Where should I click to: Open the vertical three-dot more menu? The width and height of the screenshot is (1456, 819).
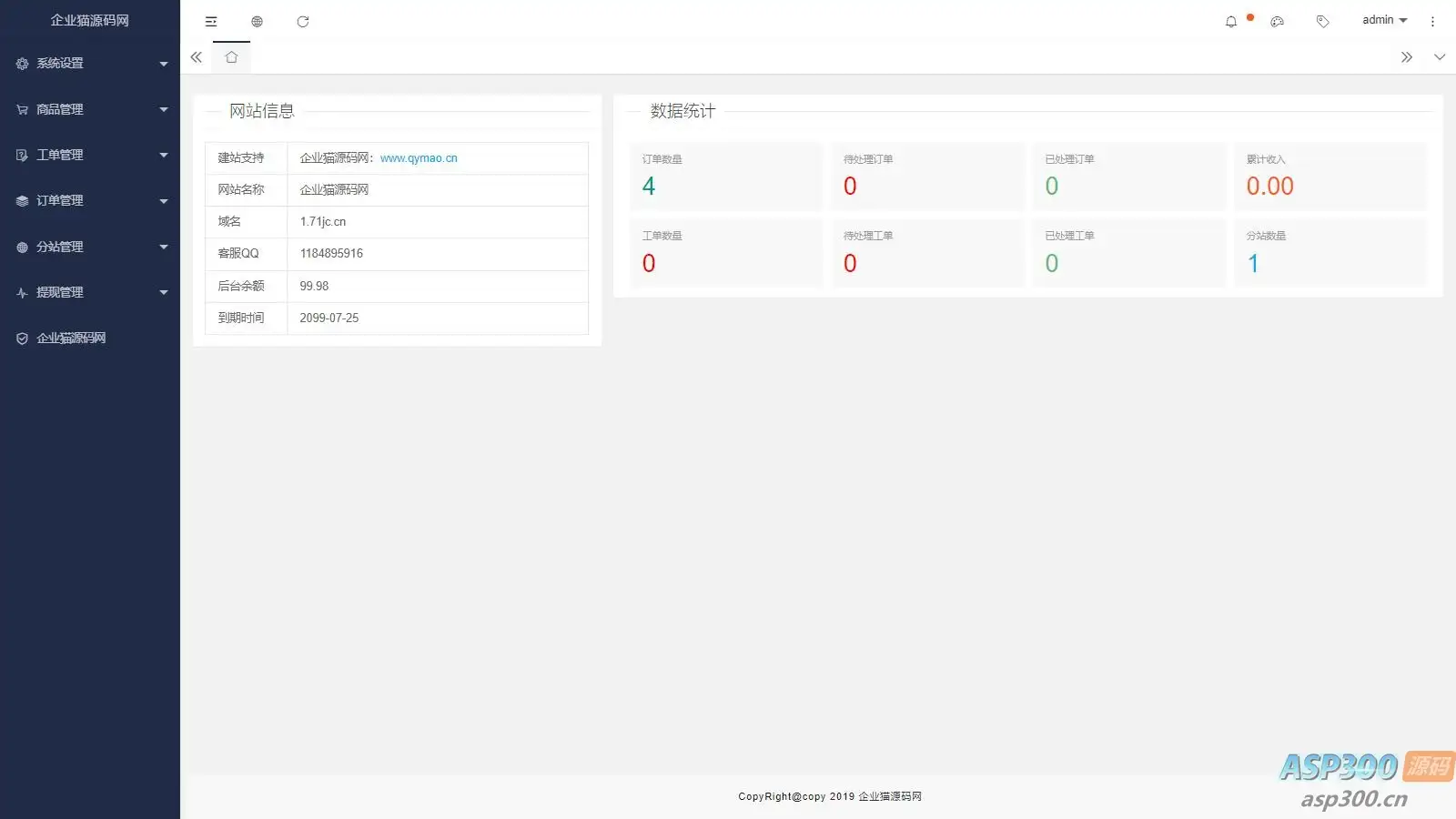point(1432,21)
